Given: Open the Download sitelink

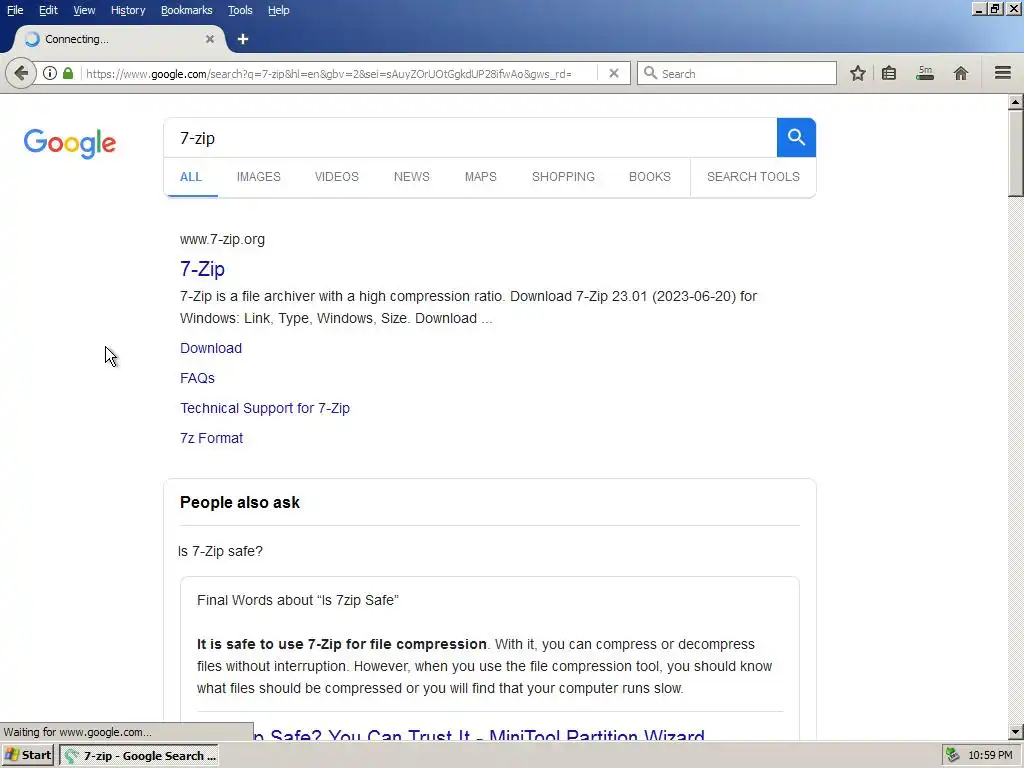Looking at the screenshot, I should [211, 348].
